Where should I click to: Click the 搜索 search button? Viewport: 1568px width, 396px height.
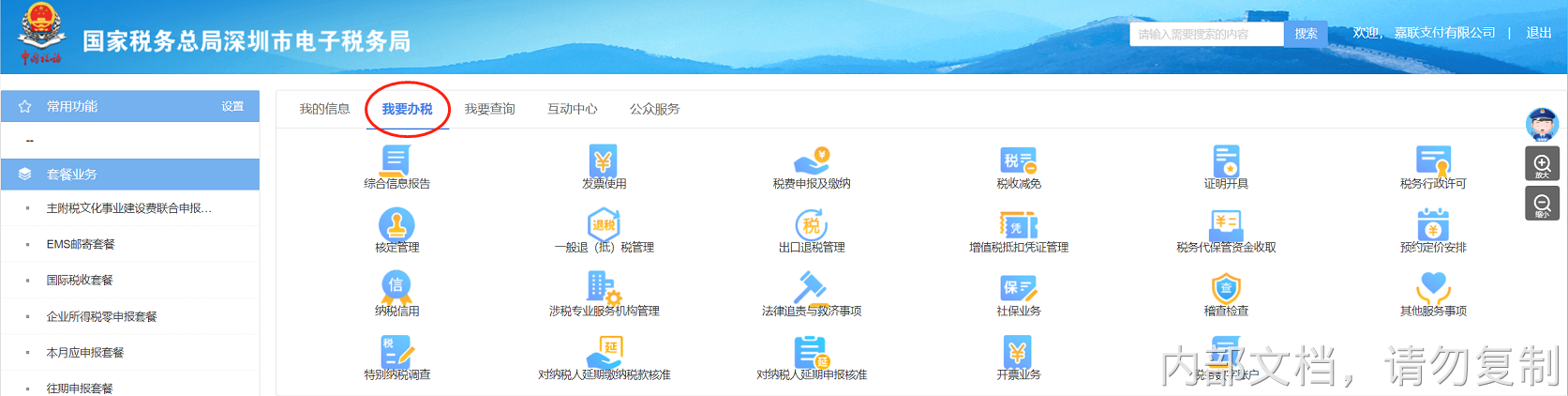coord(1306,34)
